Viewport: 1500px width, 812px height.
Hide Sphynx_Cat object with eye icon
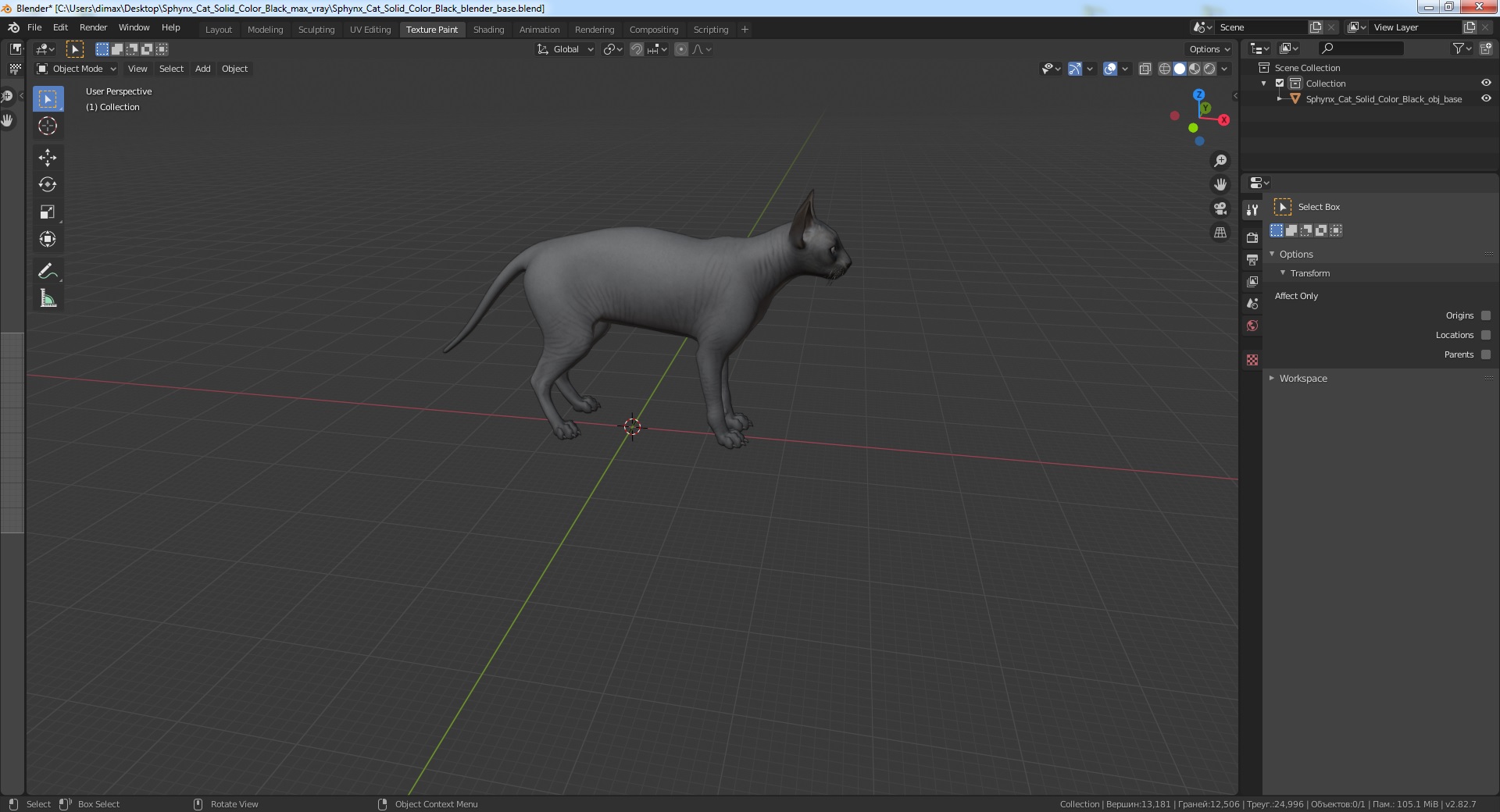(x=1486, y=99)
